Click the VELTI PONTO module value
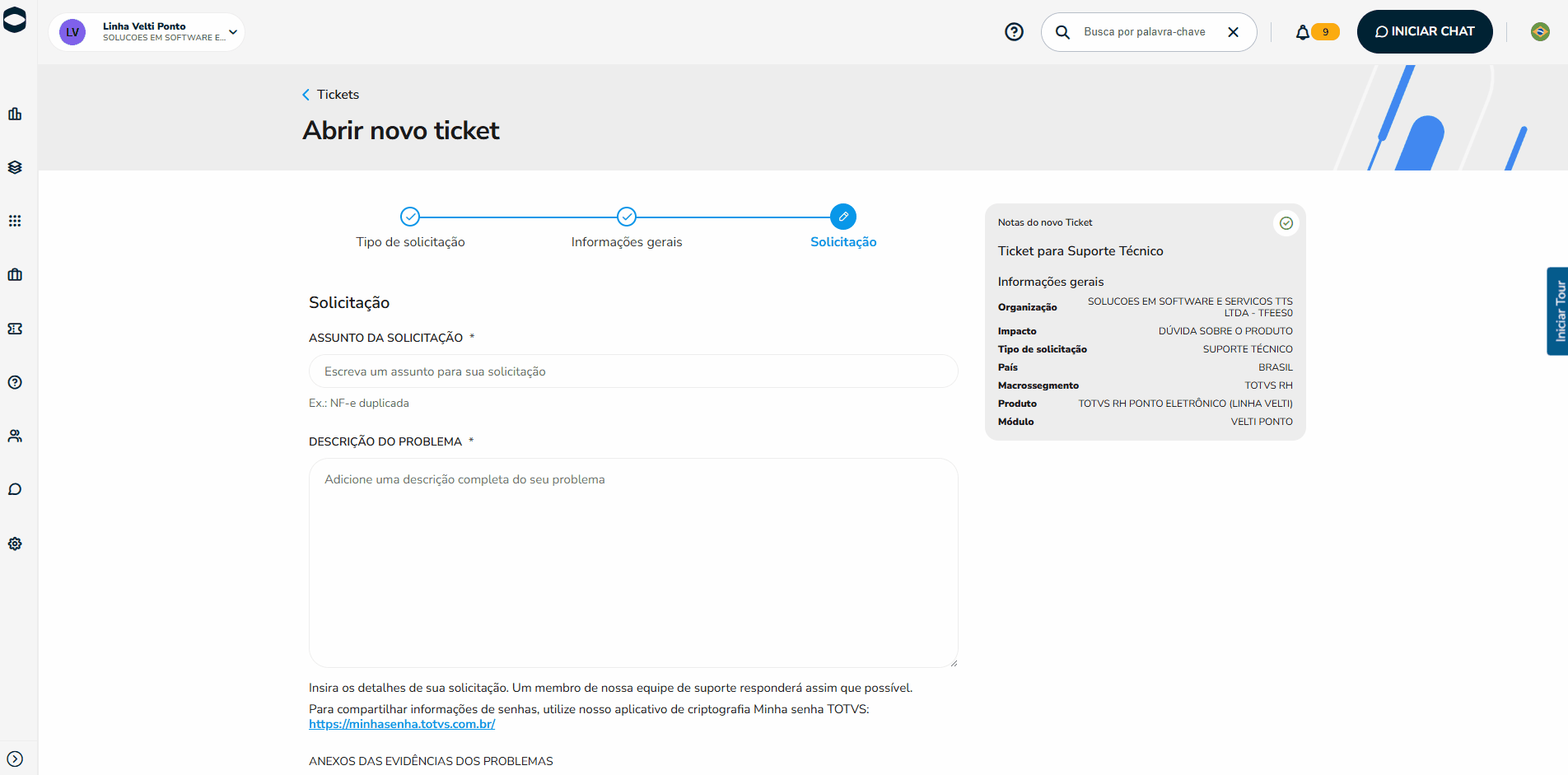The width and height of the screenshot is (1568, 775). point(1262,422)
